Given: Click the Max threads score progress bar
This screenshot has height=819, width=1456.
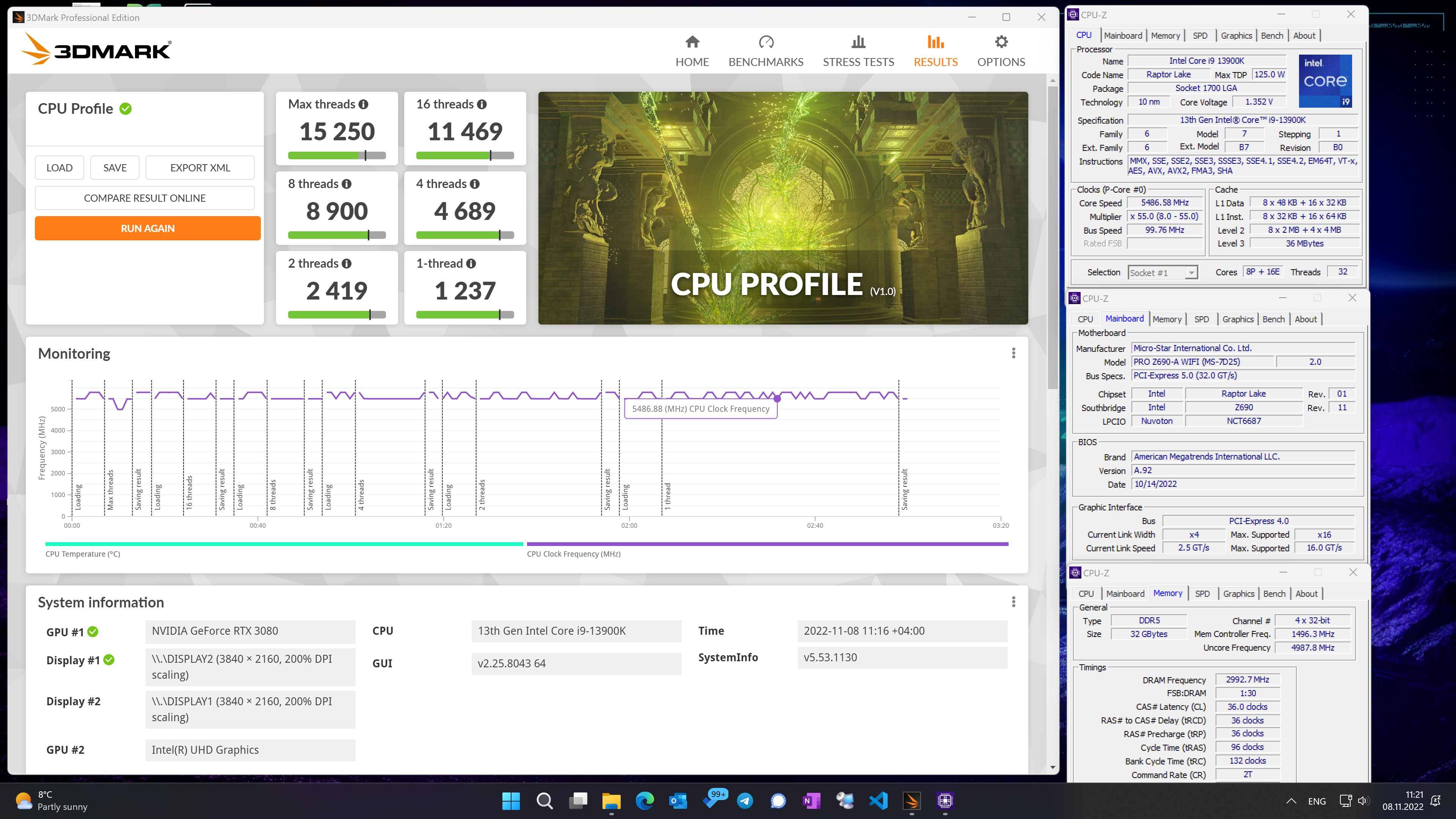Looking at the screenshot, I should point(337,155).
